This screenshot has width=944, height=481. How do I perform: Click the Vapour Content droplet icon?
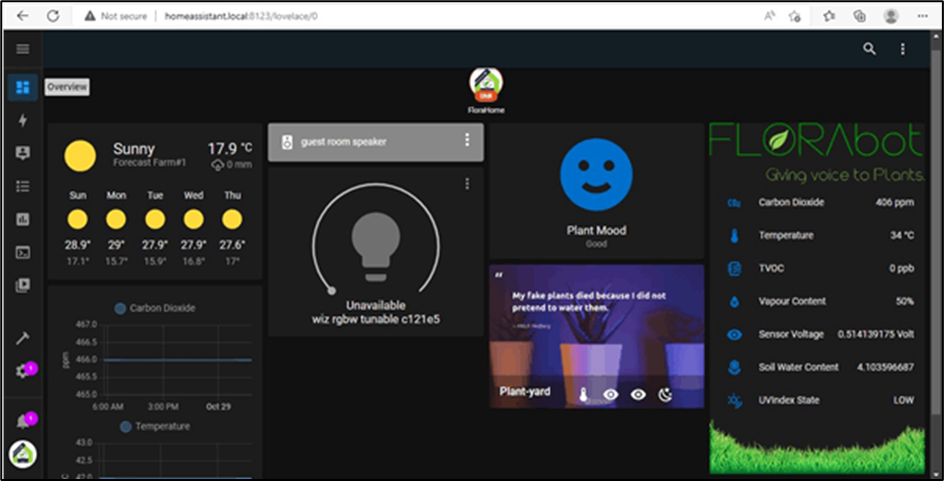click(734, 302)
